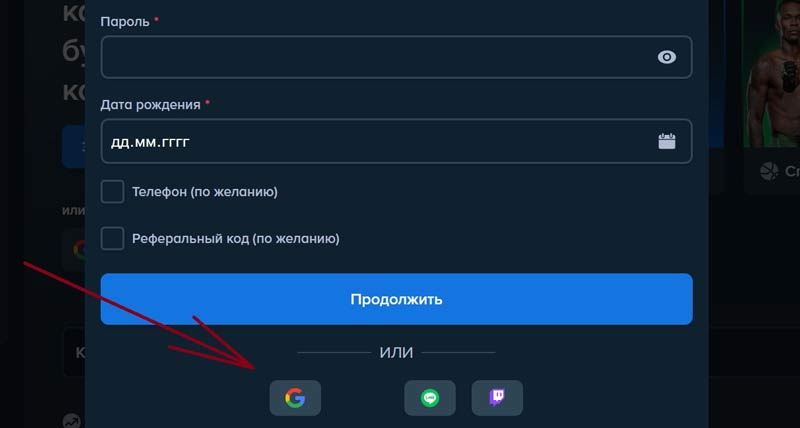Viewport: 800px width, 428px height.
Task: Click the Телефон (по желанию) label text
Action: 205,192
